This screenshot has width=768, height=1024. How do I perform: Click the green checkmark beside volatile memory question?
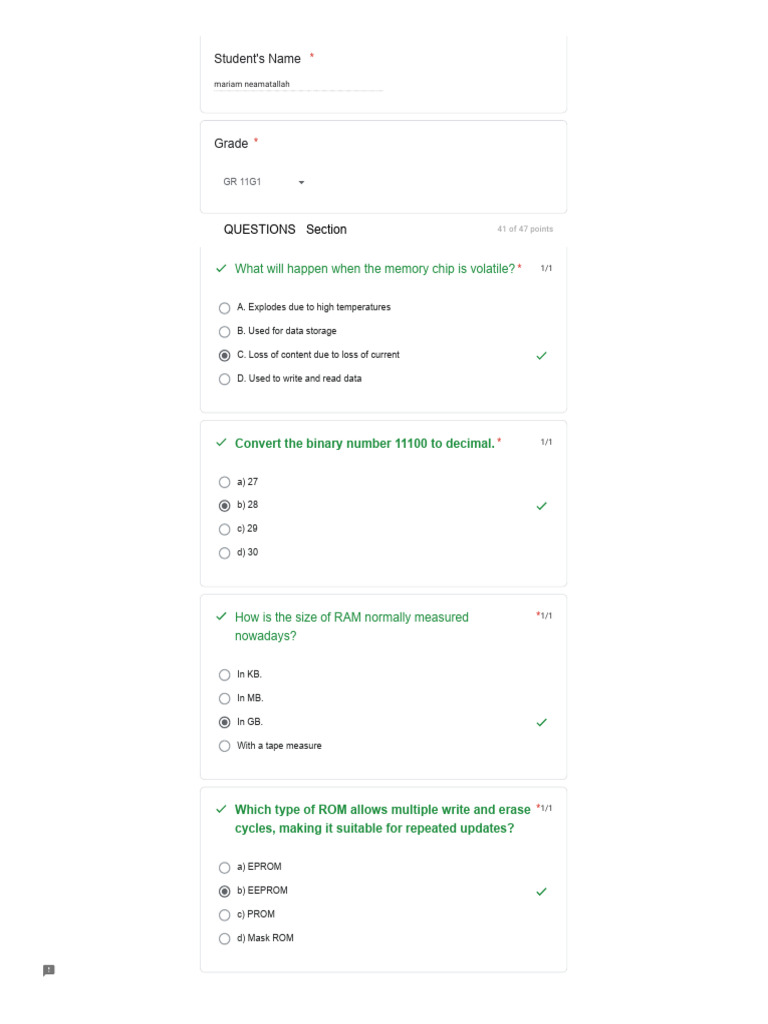click(x=221, y=269)
